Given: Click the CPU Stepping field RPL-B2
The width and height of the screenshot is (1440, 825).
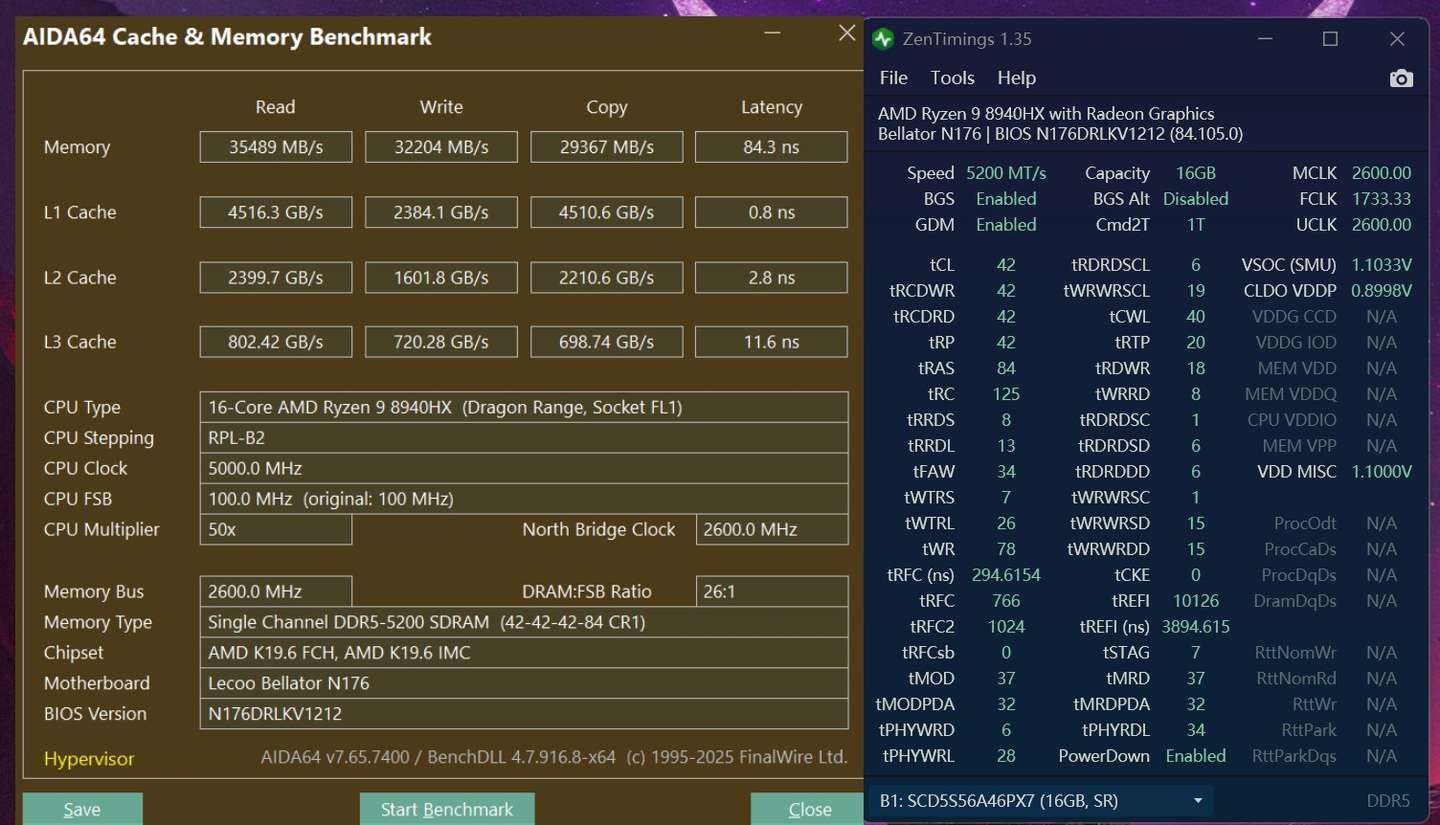Looking at the screenshot, I should tap(524, 438).
